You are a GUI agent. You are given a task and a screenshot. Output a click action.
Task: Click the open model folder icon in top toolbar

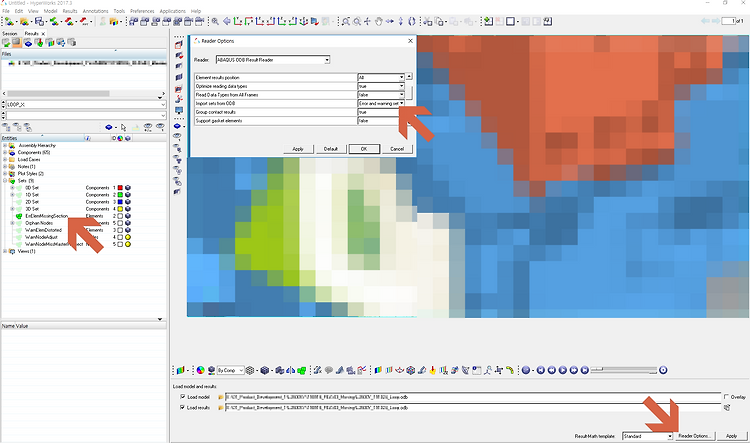point(24,21)
